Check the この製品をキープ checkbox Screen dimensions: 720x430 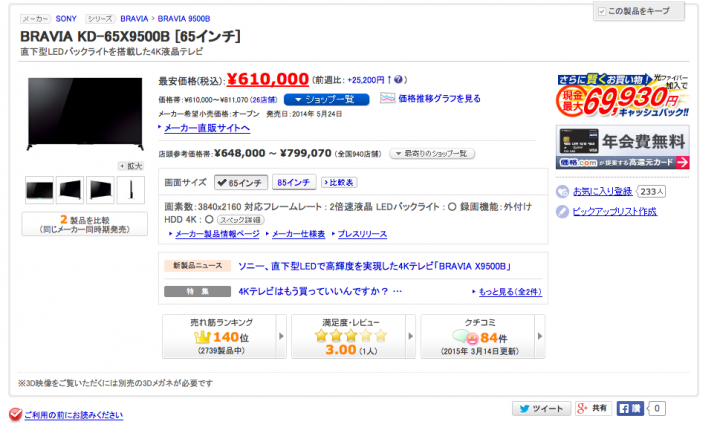pyautogui.click(x=602, y=11)
